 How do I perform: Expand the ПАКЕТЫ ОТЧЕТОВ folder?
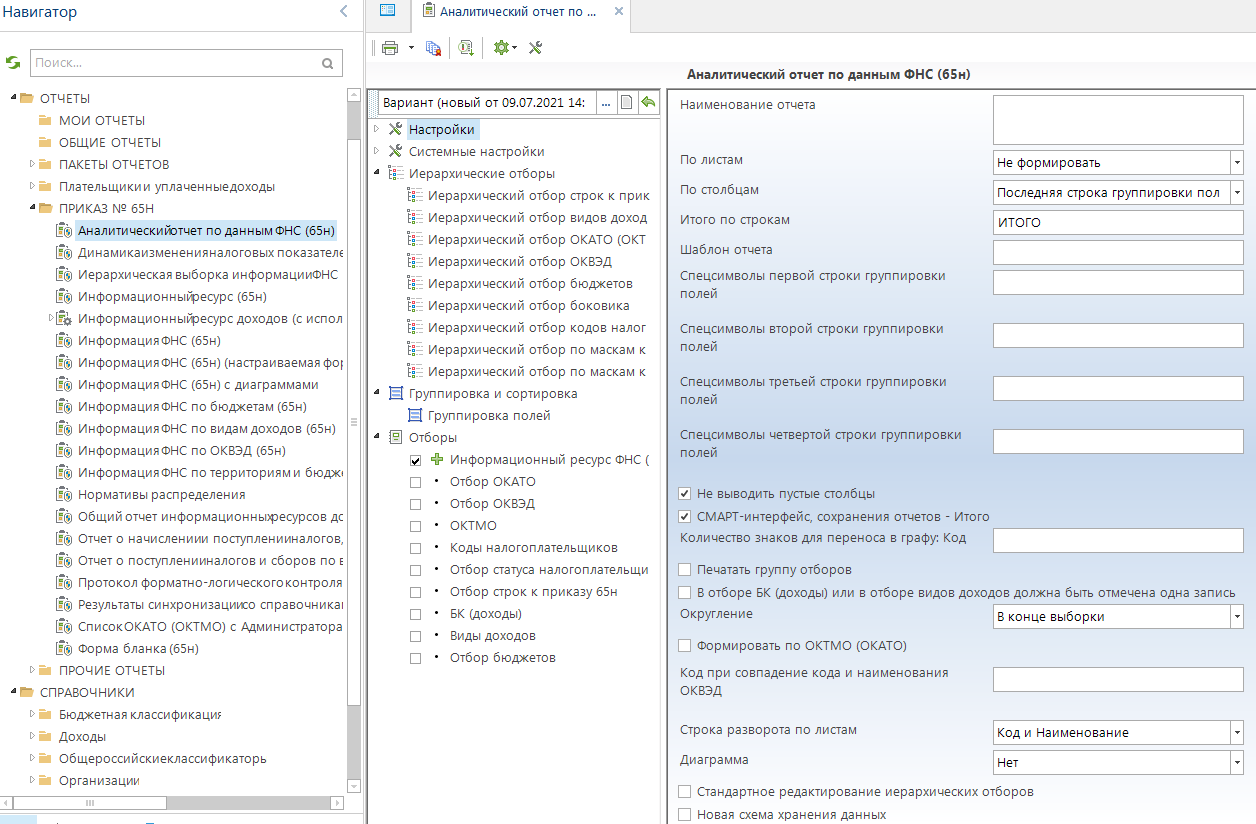tap(31, 164)
